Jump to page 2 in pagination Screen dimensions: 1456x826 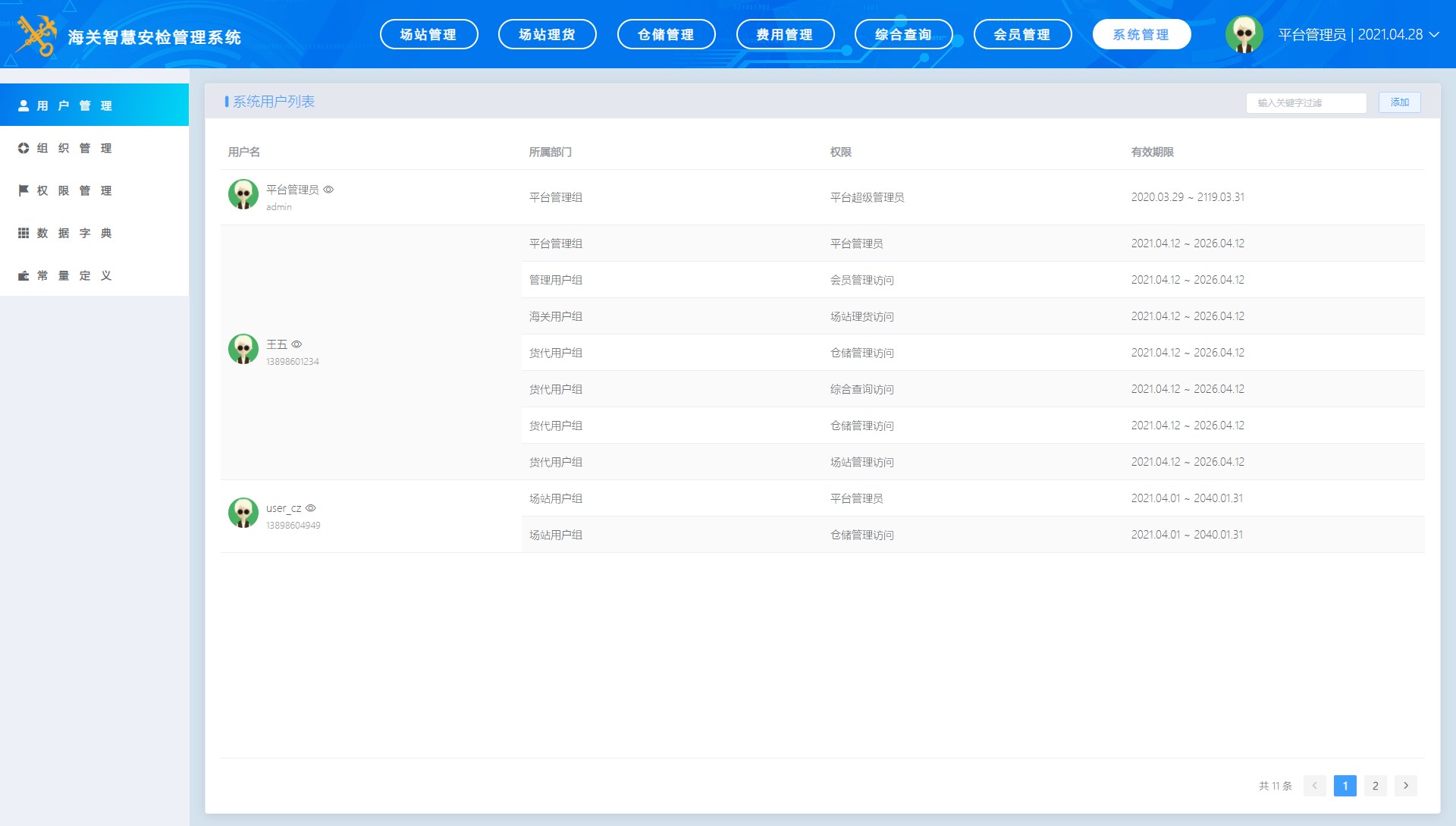(1375, 786)
